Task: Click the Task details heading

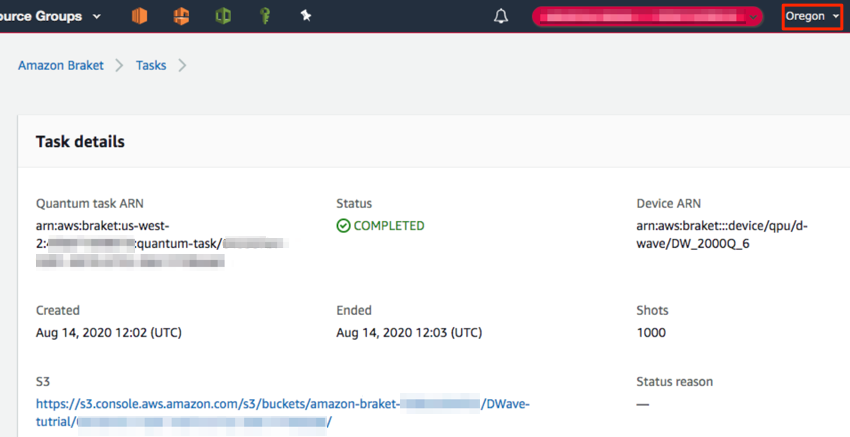Action: click(80, 142)
